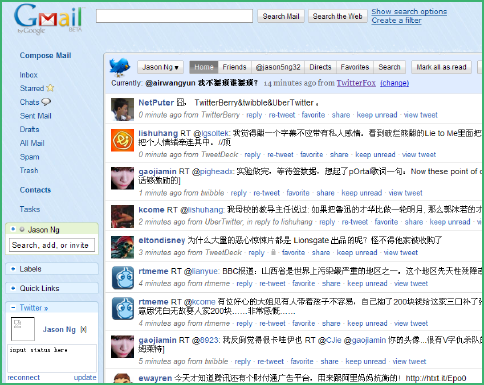Click favorite on eltondisney's tweet
Viewport: 484px width, 385px height.
[x=293, y=253]
